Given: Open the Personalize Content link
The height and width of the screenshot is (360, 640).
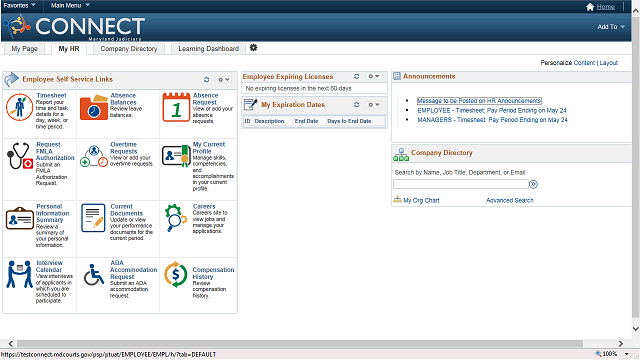Looking at the screenshot, I should tap(584, 62).
